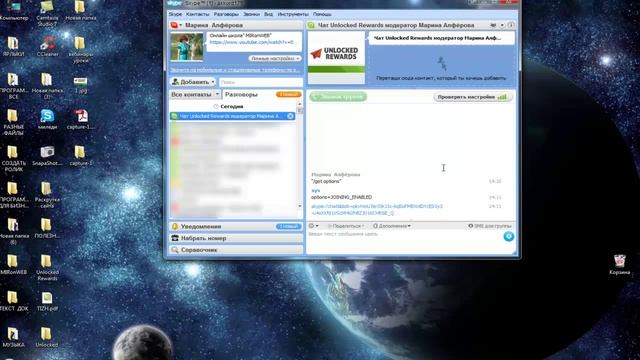Open the chat header dropdown arrow

(502, 25)
